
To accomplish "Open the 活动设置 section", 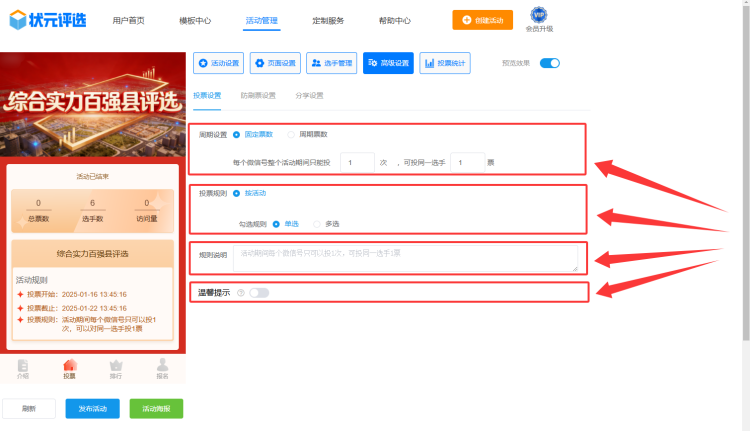I will [219, 63].
